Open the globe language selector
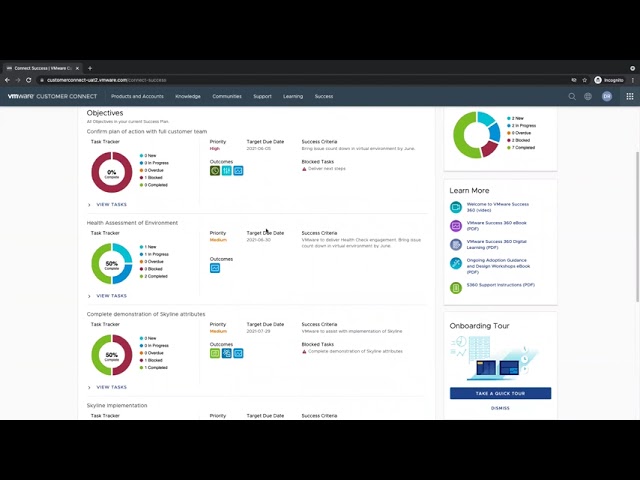Image resolution: width=640 pixels, height=480 pixels. pyautogui.click(x=588, y=96)
